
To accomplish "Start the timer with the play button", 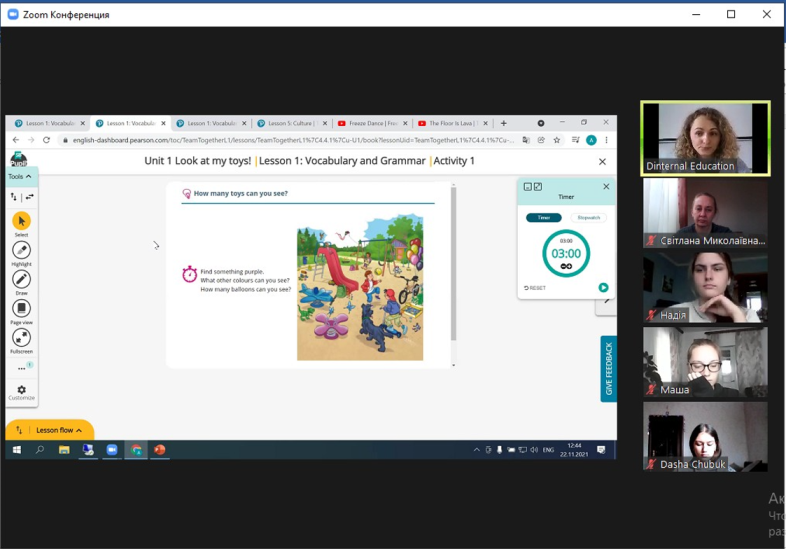I will [x=603, y=288].
